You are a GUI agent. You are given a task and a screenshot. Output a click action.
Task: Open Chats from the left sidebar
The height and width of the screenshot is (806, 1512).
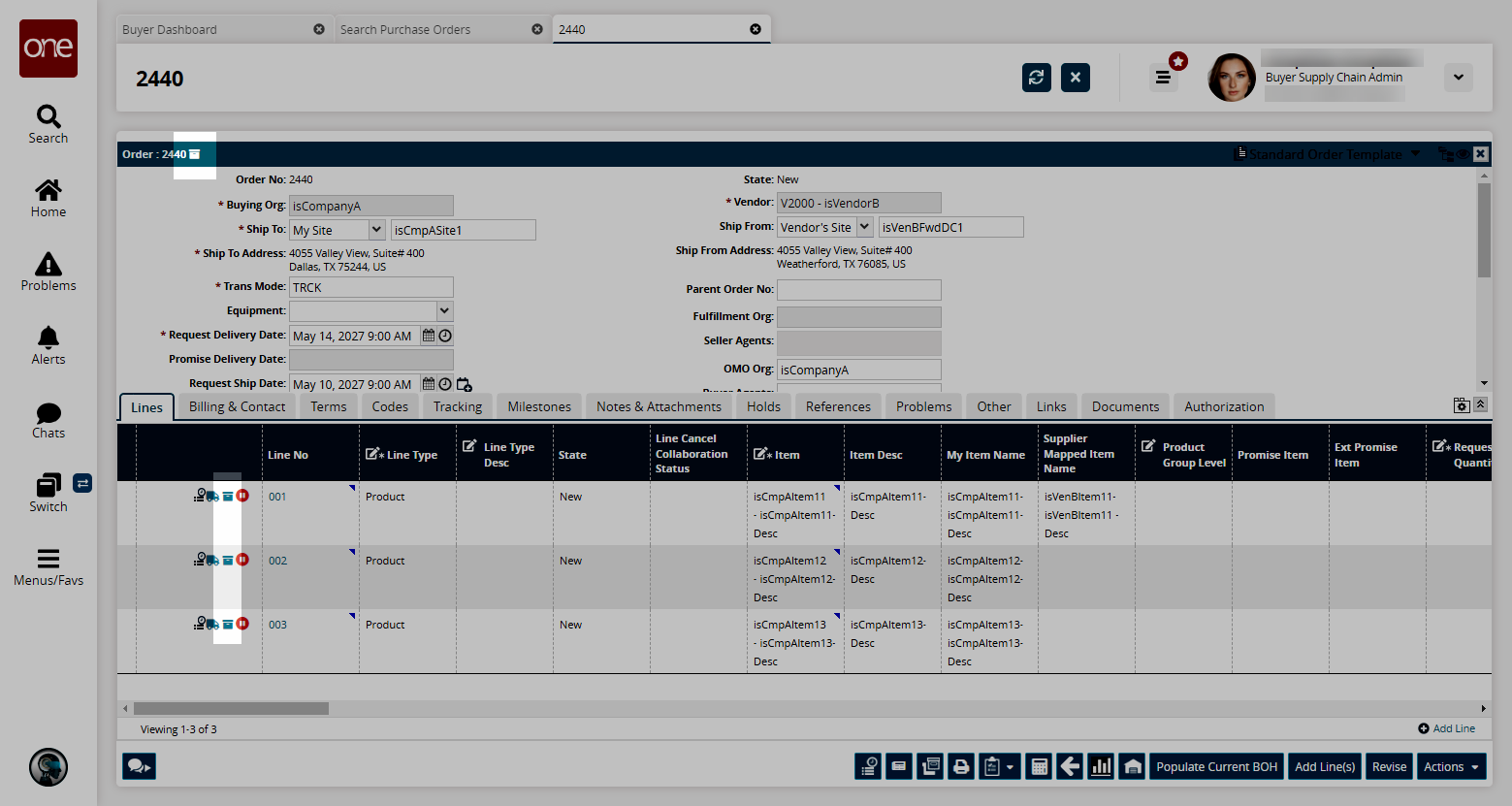point(48,420)
